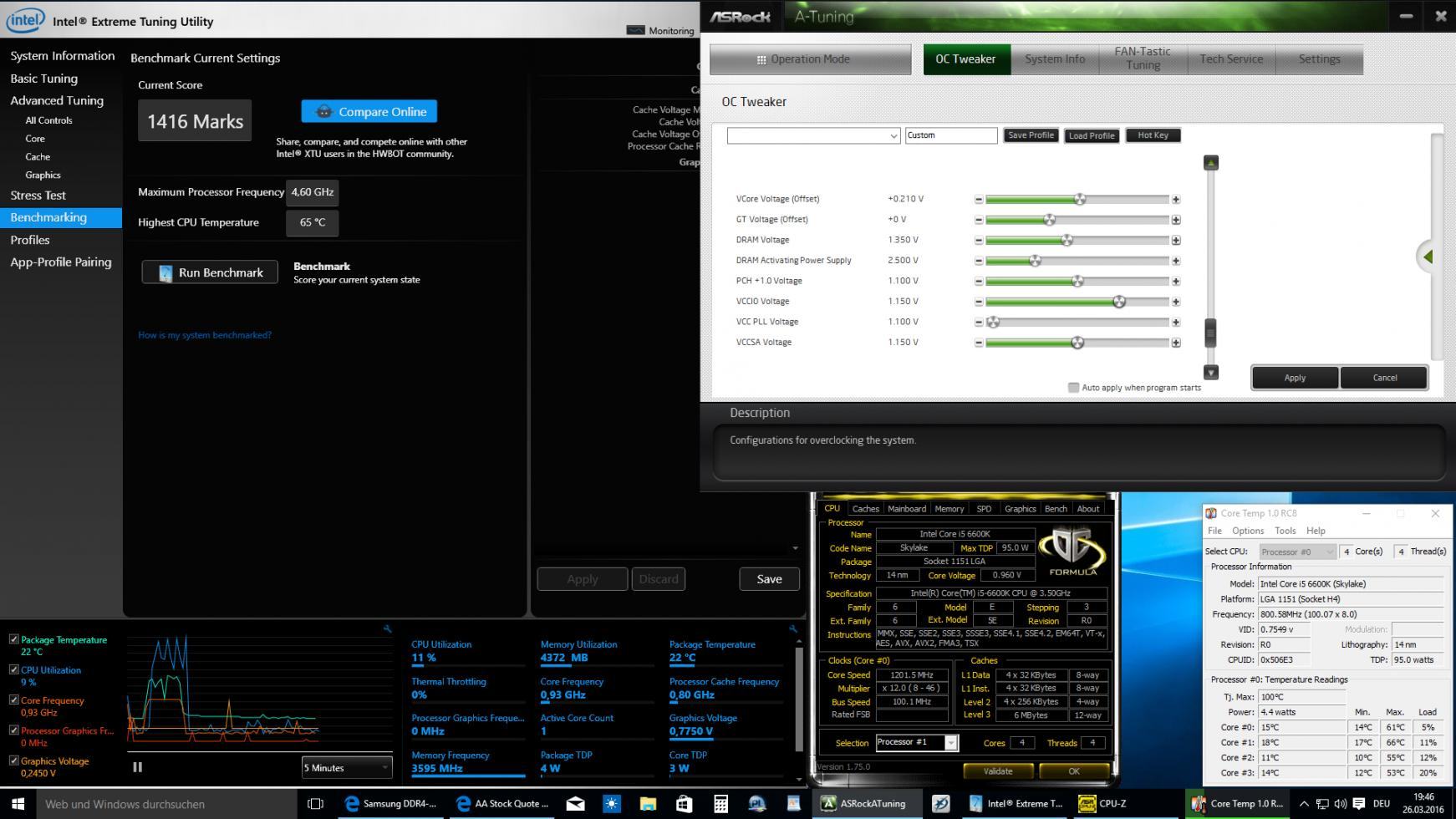Uncheck Package Temperature in the XTU graph
This screenshot has width=1456, height=819.
point(13,639)
